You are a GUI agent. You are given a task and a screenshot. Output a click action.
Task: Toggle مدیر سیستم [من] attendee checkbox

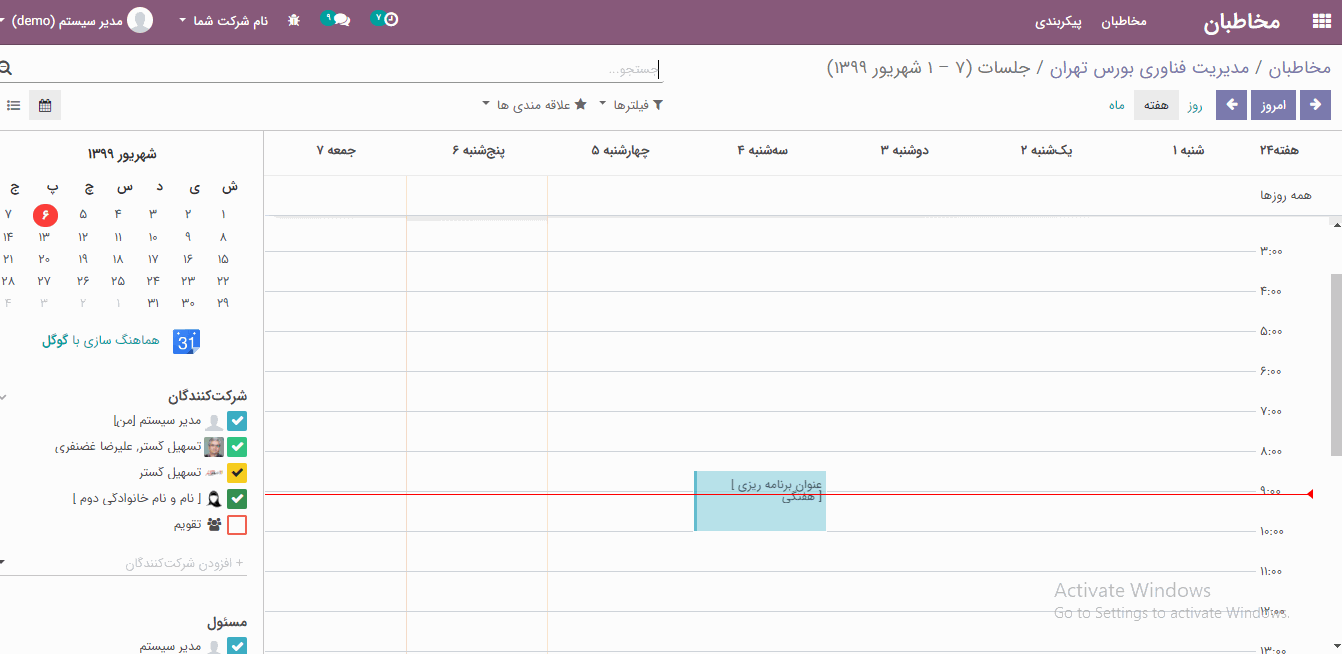237,421
